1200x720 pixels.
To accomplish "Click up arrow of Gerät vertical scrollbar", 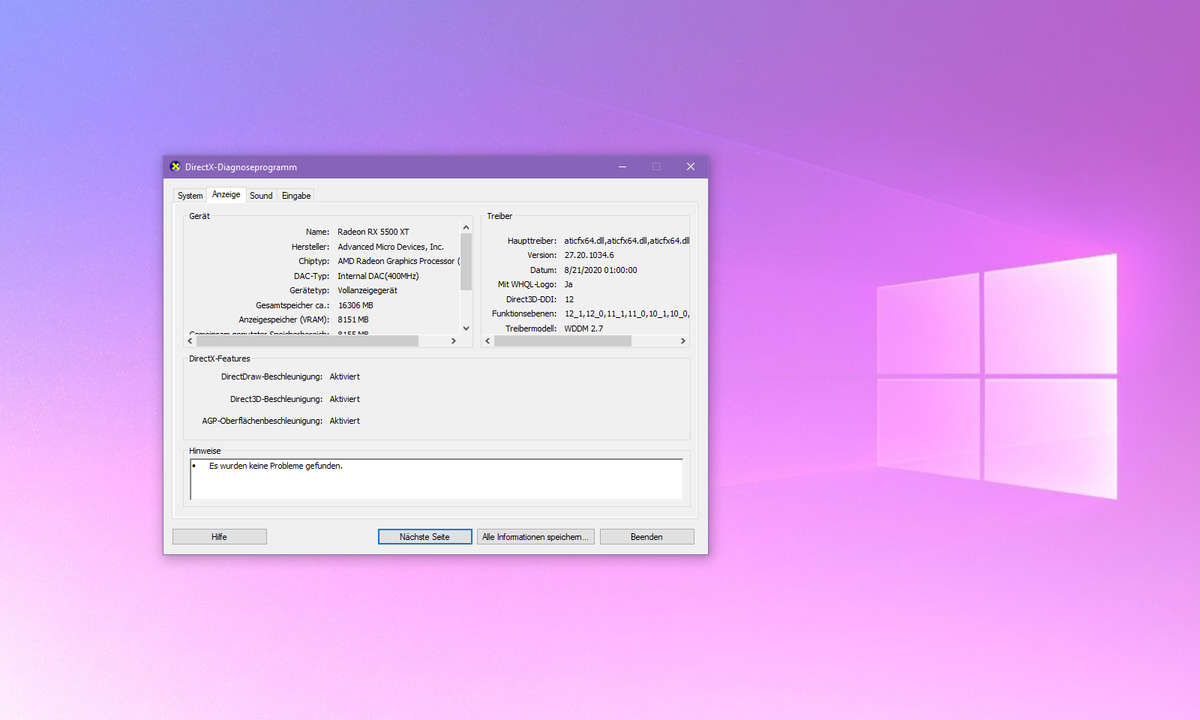I will tap(466, 227).
